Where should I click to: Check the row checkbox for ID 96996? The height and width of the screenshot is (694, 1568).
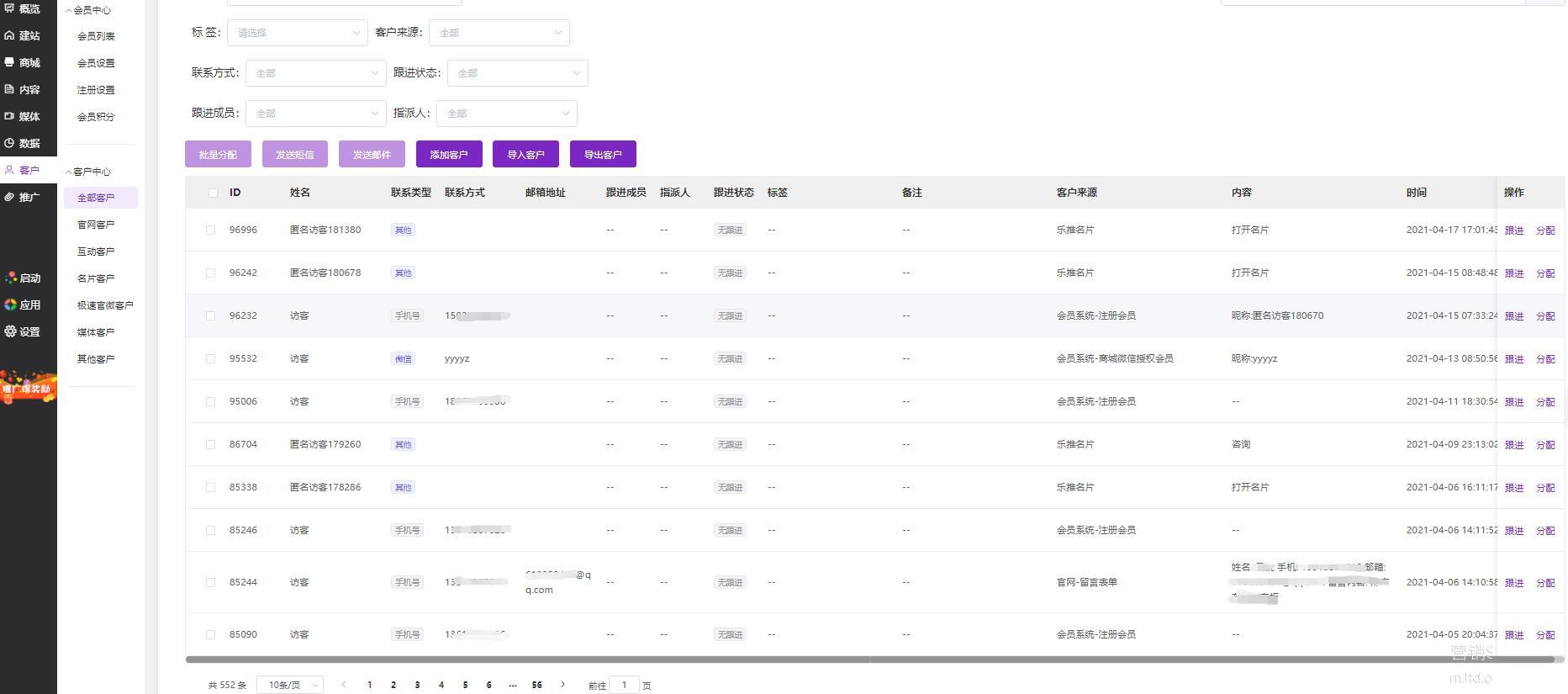point(210,230)
